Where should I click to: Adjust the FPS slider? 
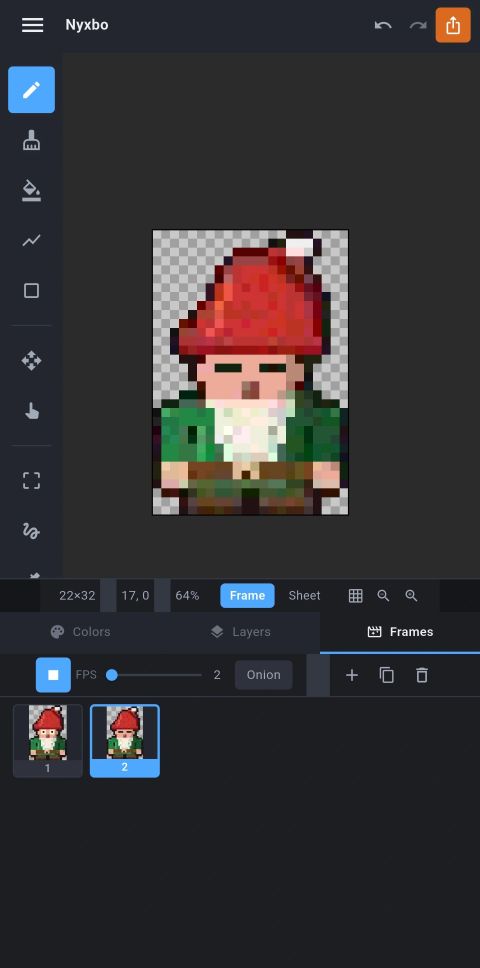point(154,675)
